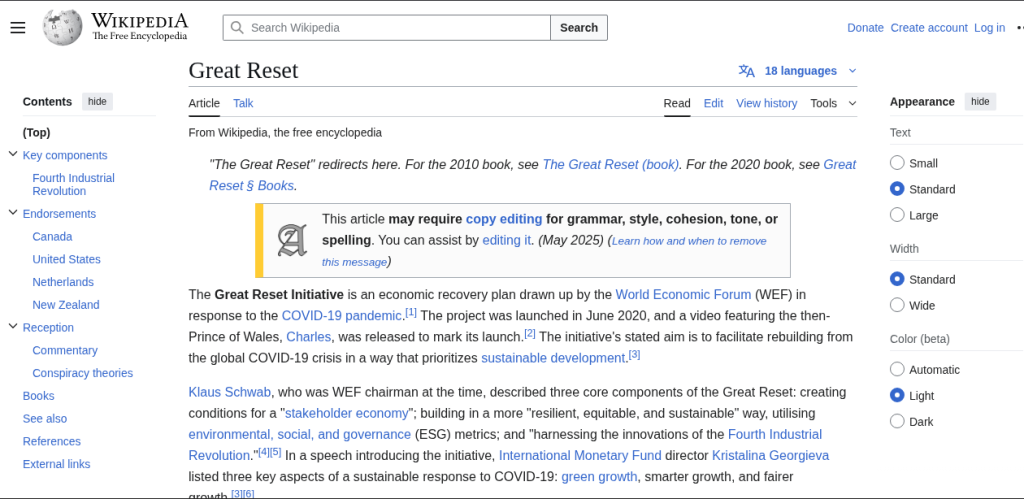Open stakeholder economy link
This screenshot has height=499, width=1024.
347,413
